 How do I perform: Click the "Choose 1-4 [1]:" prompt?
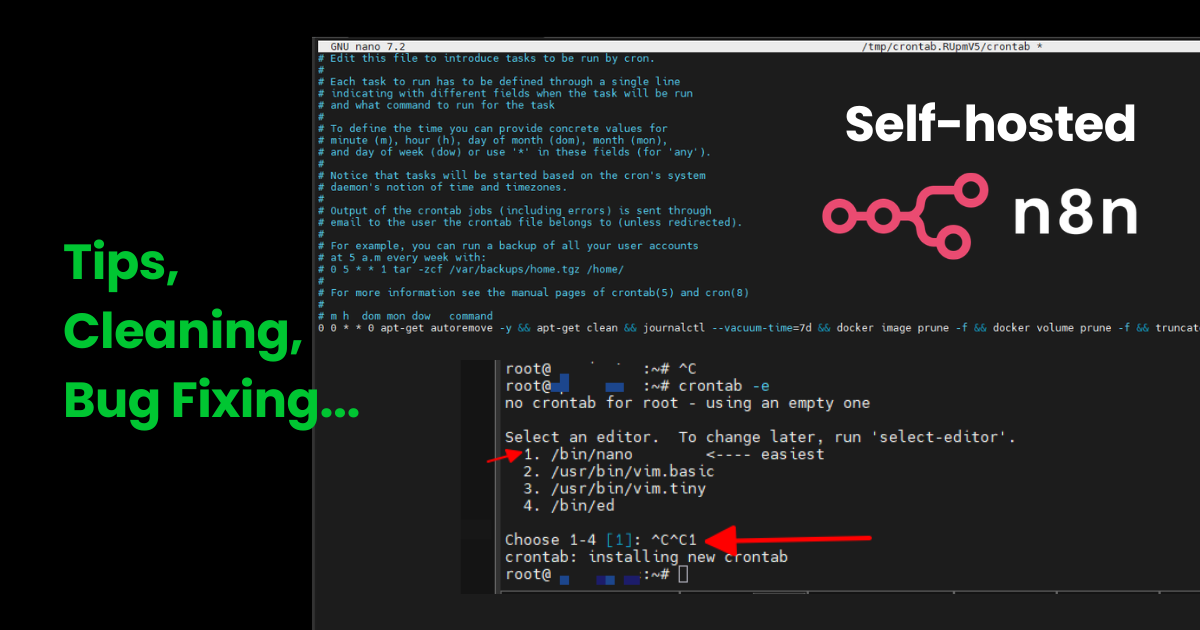pyautogui.click(x=572, y=540)
